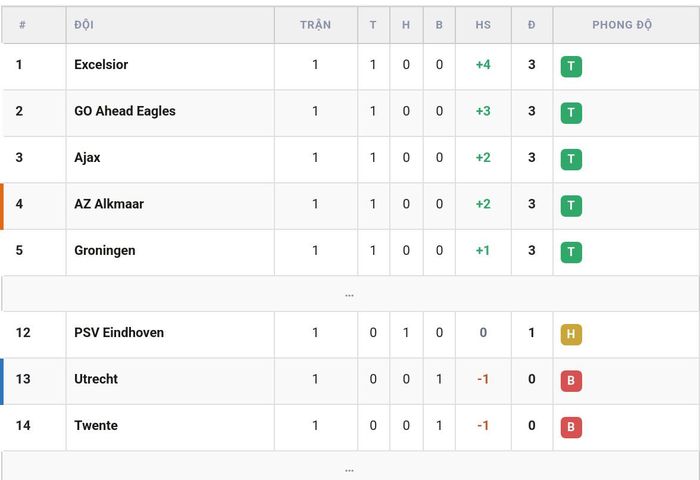700x480 pixels.
Task: Open the Excelsior team link
Action: pyautogui.click(x=101, y=65)
